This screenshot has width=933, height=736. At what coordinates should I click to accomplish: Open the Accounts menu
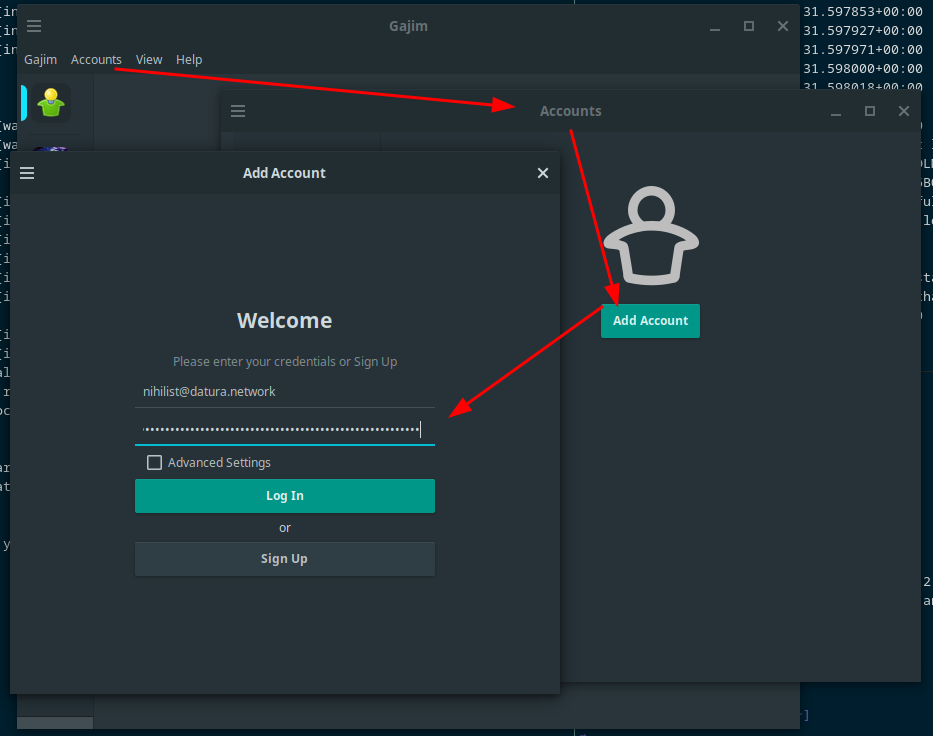pos(96,59)
